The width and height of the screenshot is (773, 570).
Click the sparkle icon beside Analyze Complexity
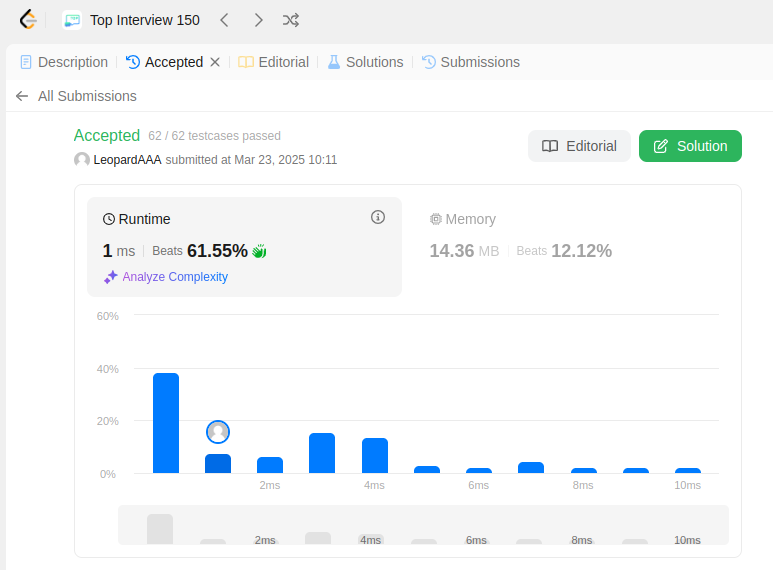tap(110, 277)
